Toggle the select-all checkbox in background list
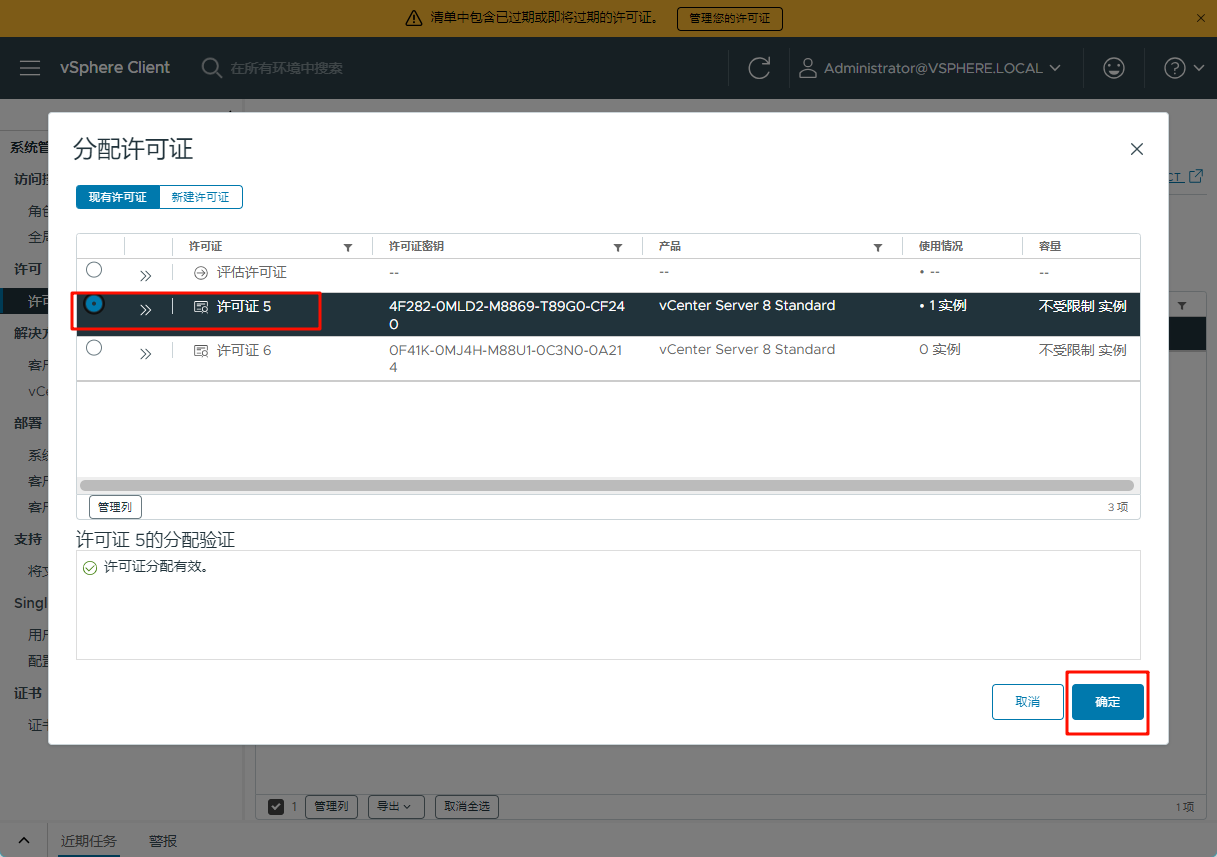1217x857 pixels. tap(276, 806)
